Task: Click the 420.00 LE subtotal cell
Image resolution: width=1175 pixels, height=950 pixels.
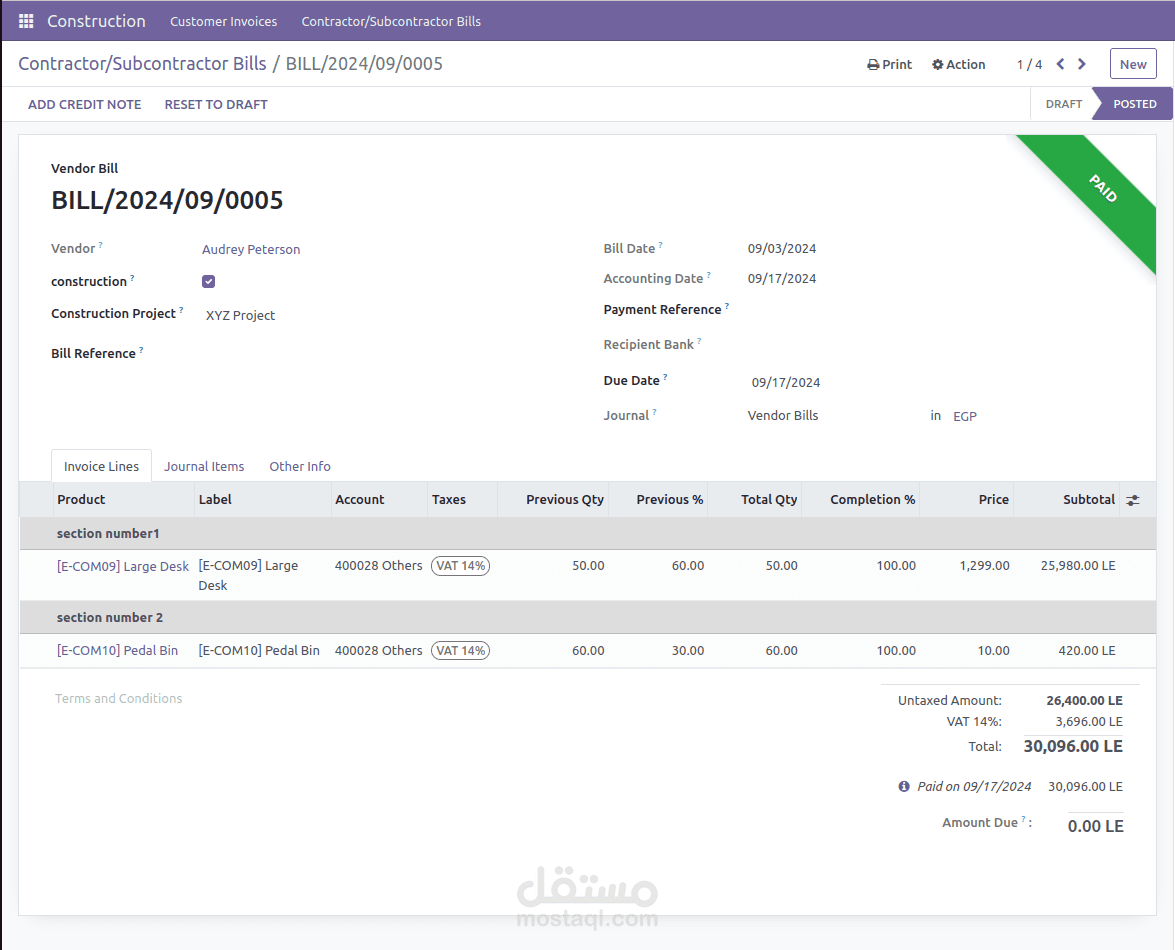Action: point(1087,650)
